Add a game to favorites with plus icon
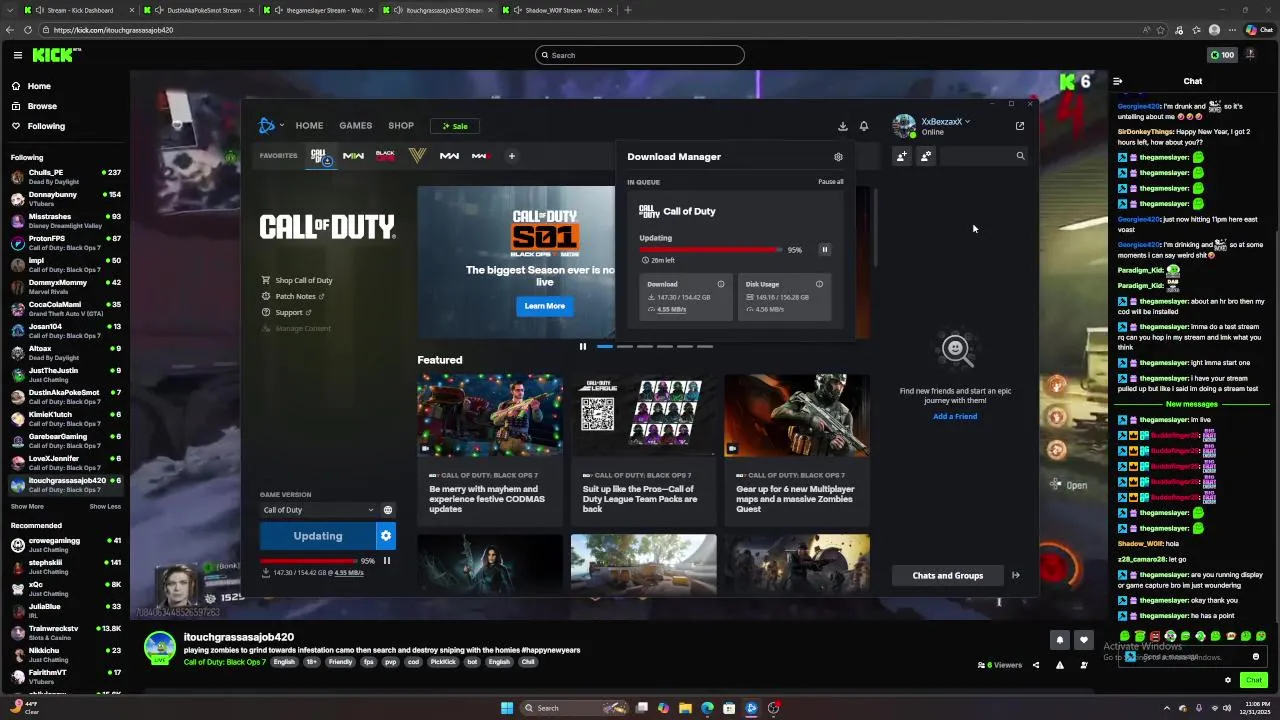 (511, 156)
